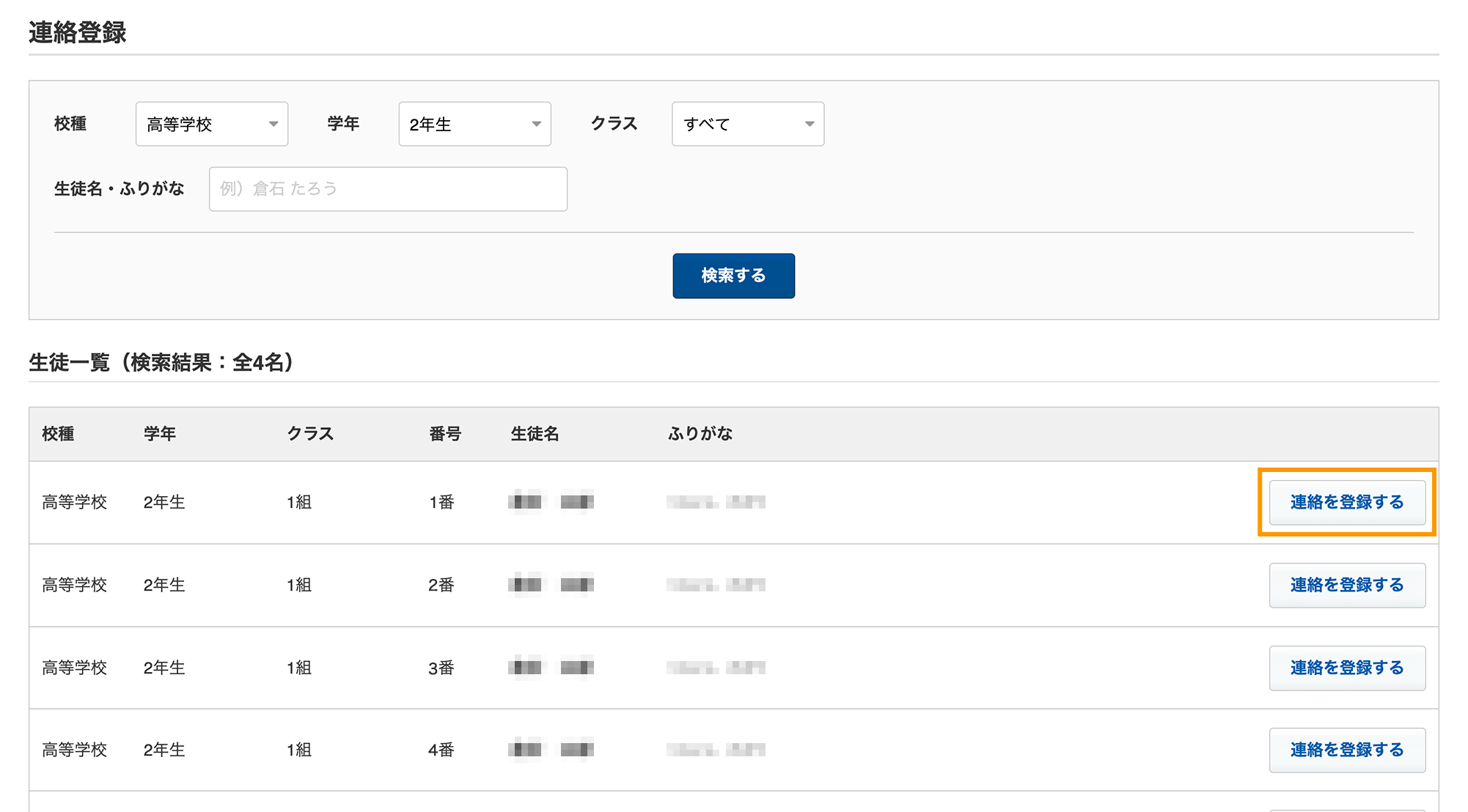Image resolution: width=1468 pixels, height=812 pixels.
Task: Click the 4番 number cell
Action: pyautogui.click(x=442, y=750)
